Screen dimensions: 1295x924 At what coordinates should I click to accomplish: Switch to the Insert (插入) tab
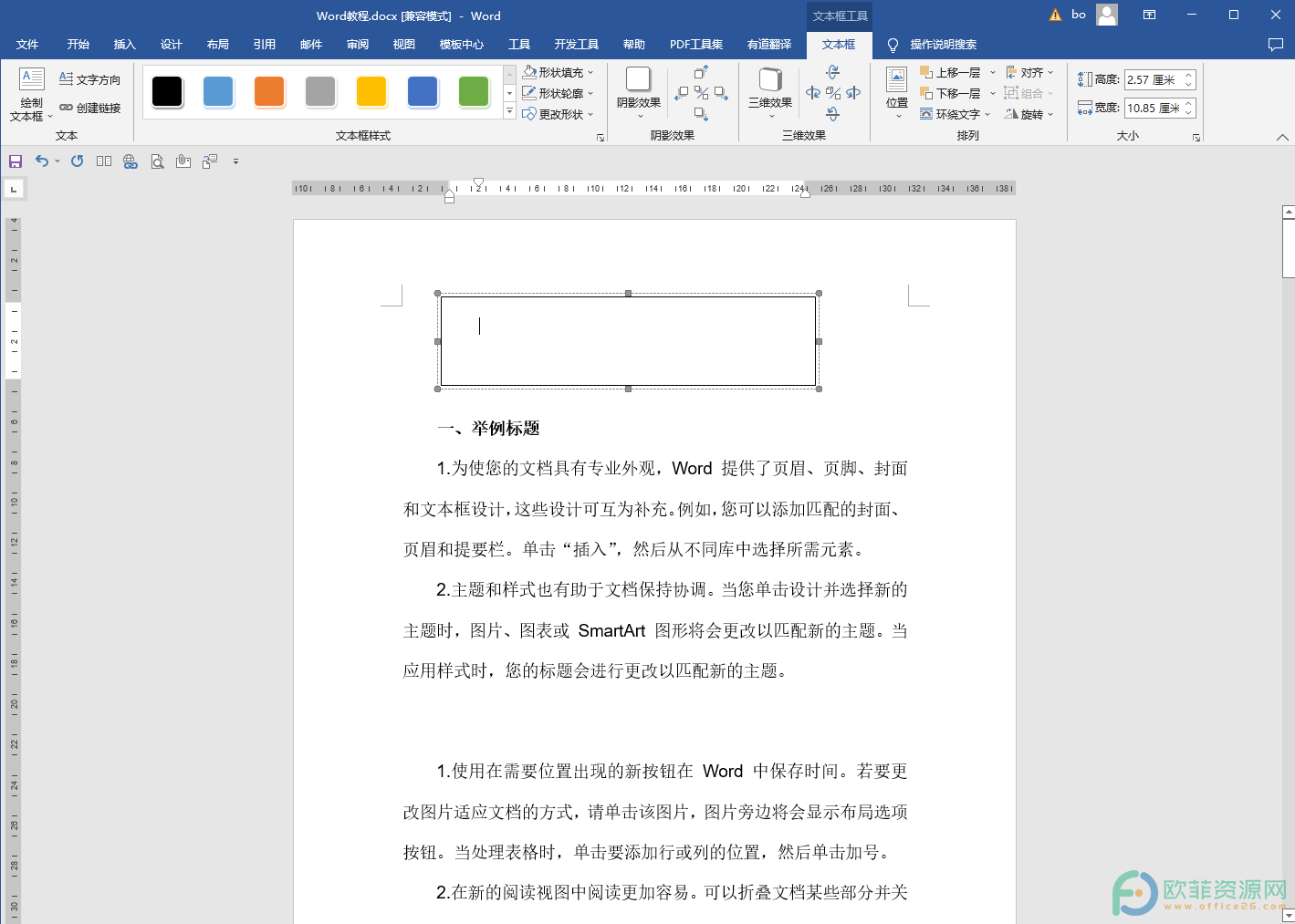pos(124,44)
